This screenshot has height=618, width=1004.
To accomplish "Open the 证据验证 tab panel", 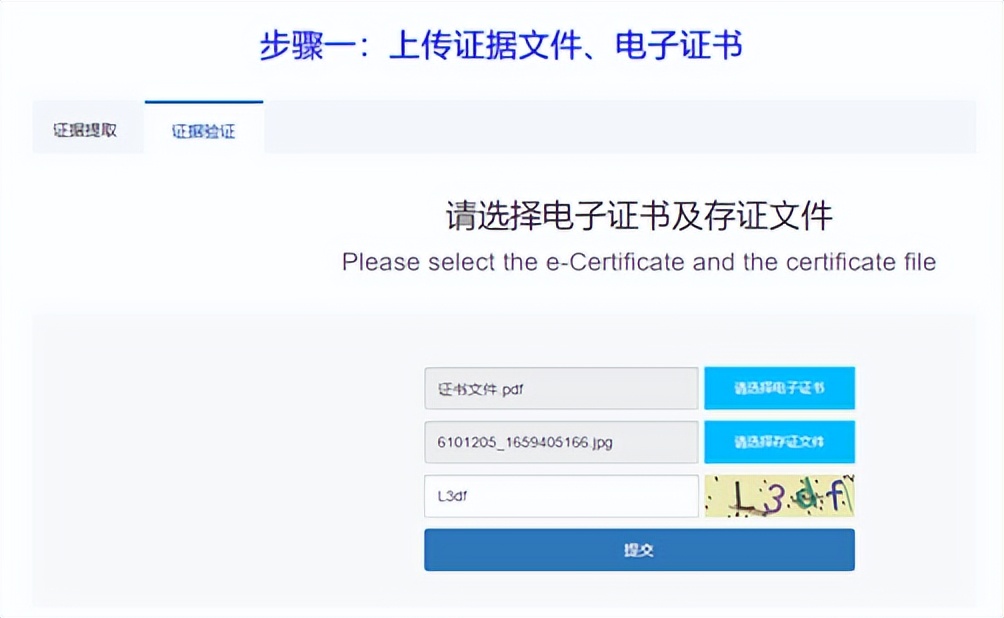I will click(203, 128).
